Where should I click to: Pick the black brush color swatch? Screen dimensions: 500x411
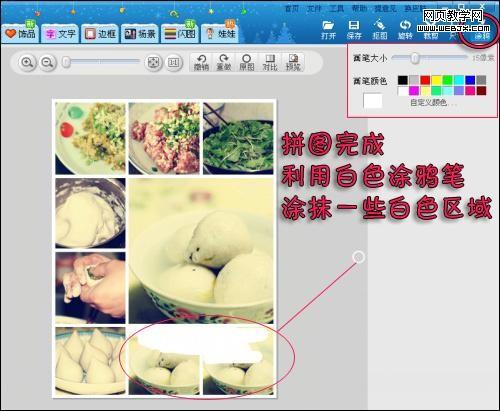[403, 80]
